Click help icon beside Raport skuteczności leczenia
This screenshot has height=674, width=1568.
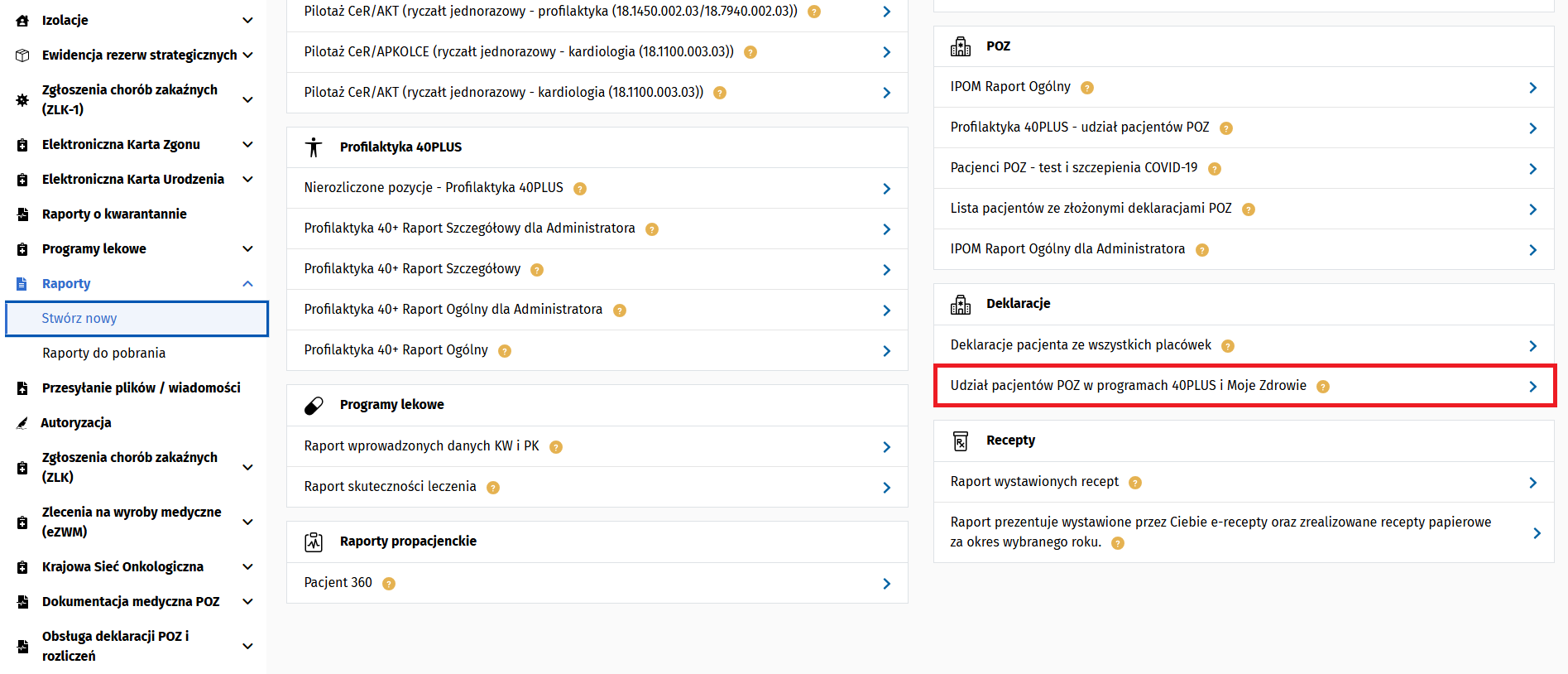pos(493,488)
